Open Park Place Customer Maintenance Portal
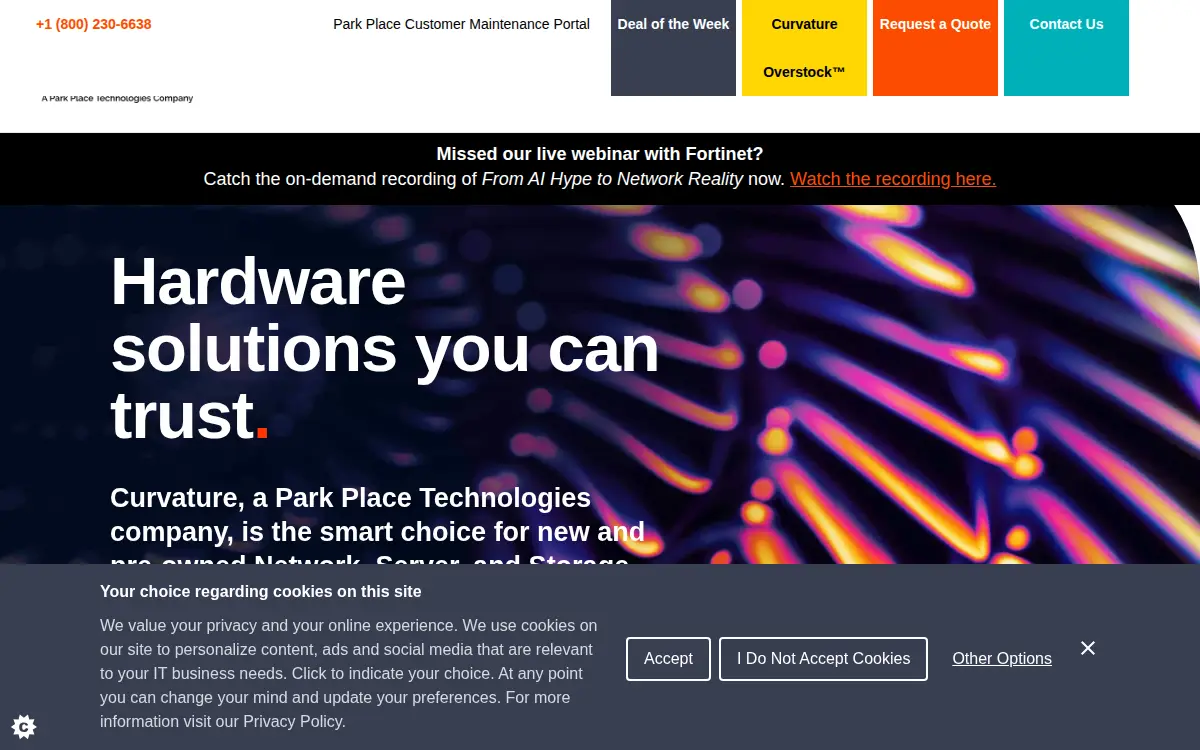 click(461, 24)
